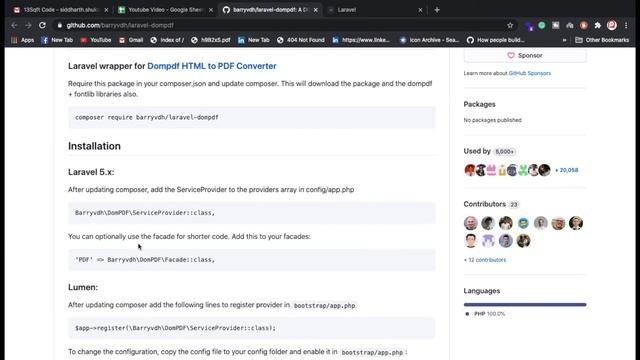This screenshot has width=640, height=360.
Task: Close the barryvdh/laravel-dompdf tab
Action: [316, 10]
